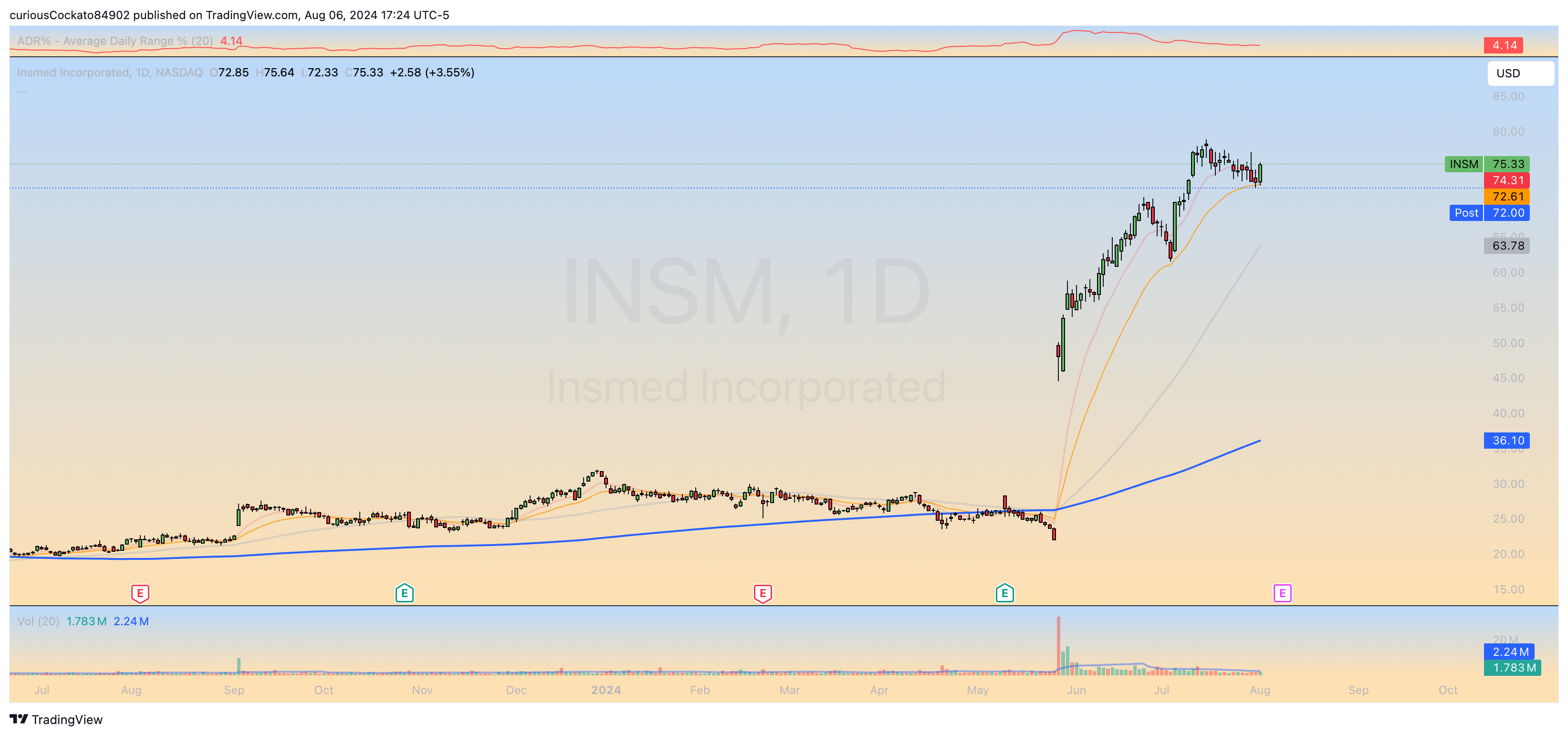Click the green INSM ticker price tag
The width and height of the screenshot is (1568, 736).
tap(1463, 164)
